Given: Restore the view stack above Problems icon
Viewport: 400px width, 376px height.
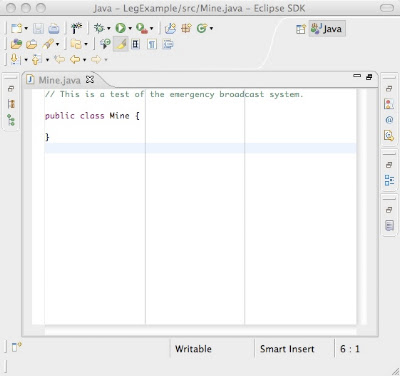Looking at the screenshot, I should click(389, 89).
